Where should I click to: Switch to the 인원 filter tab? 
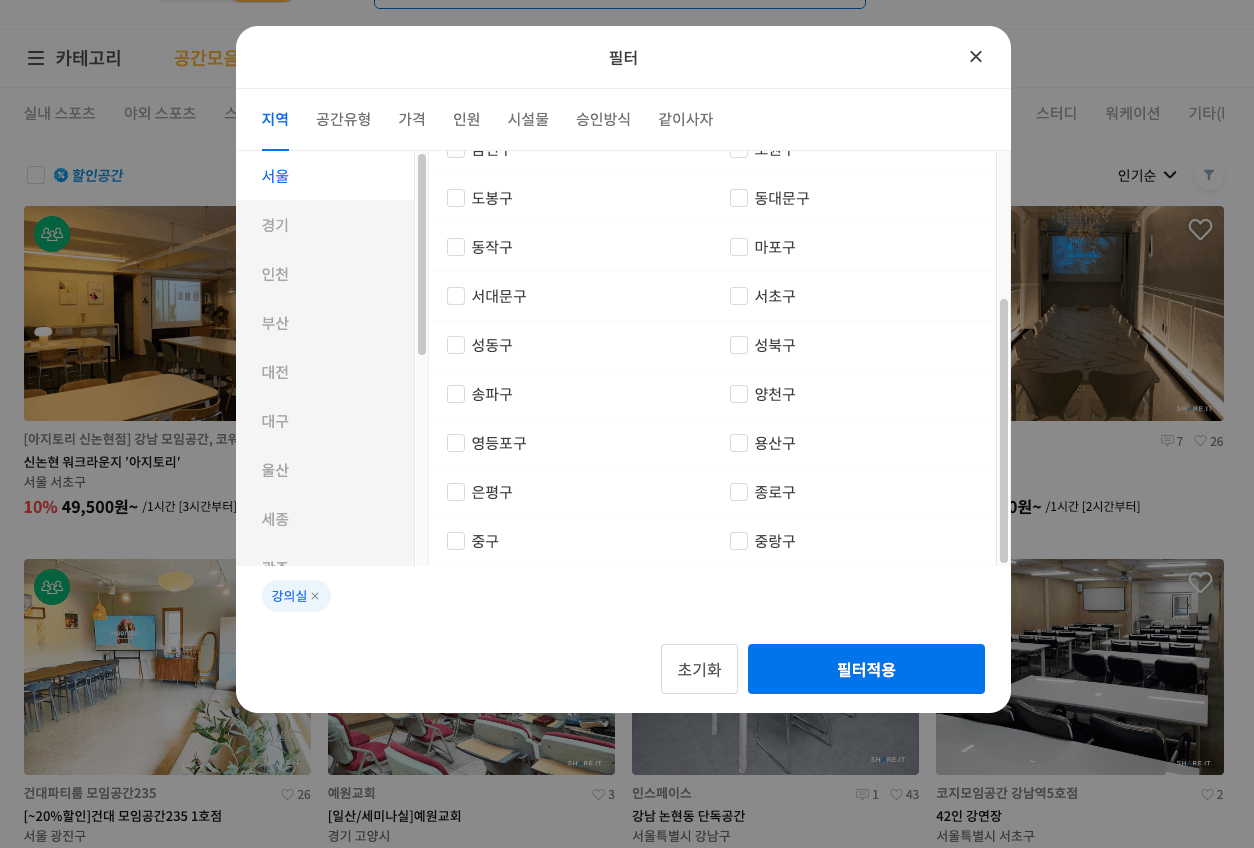(467, 119)
